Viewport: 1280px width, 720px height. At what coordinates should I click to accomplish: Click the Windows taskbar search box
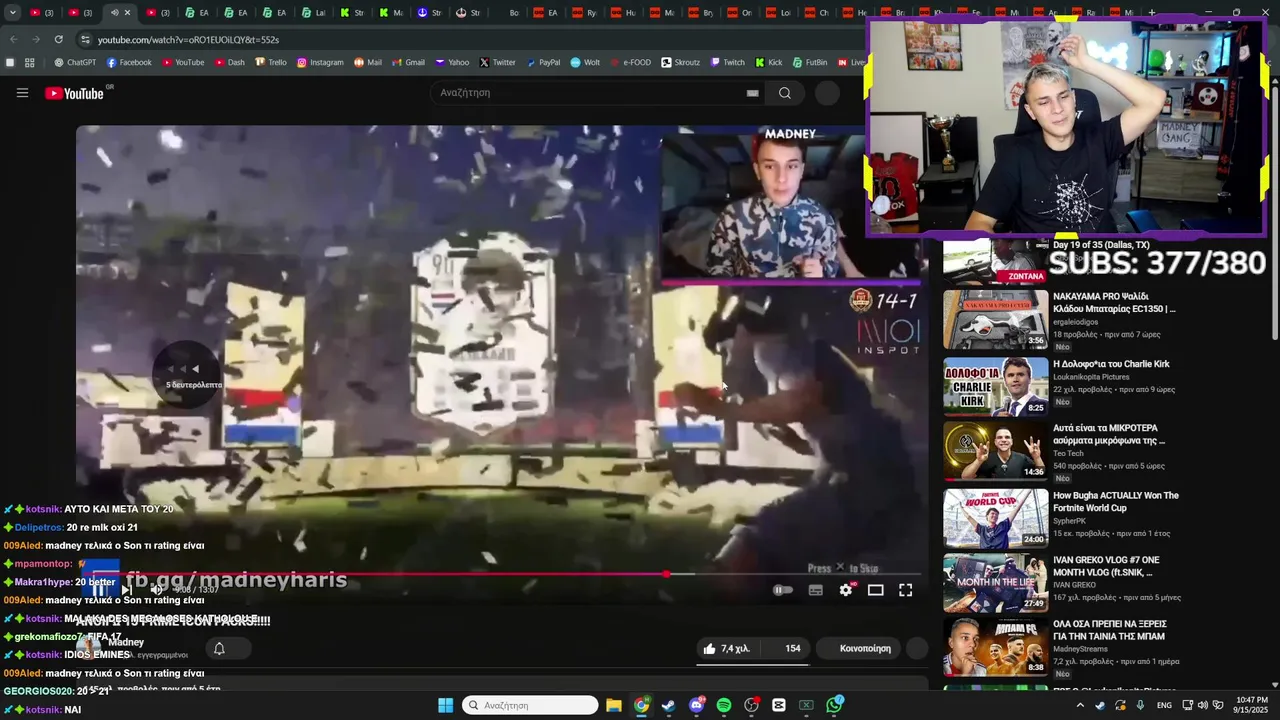[x=530, y=705]
